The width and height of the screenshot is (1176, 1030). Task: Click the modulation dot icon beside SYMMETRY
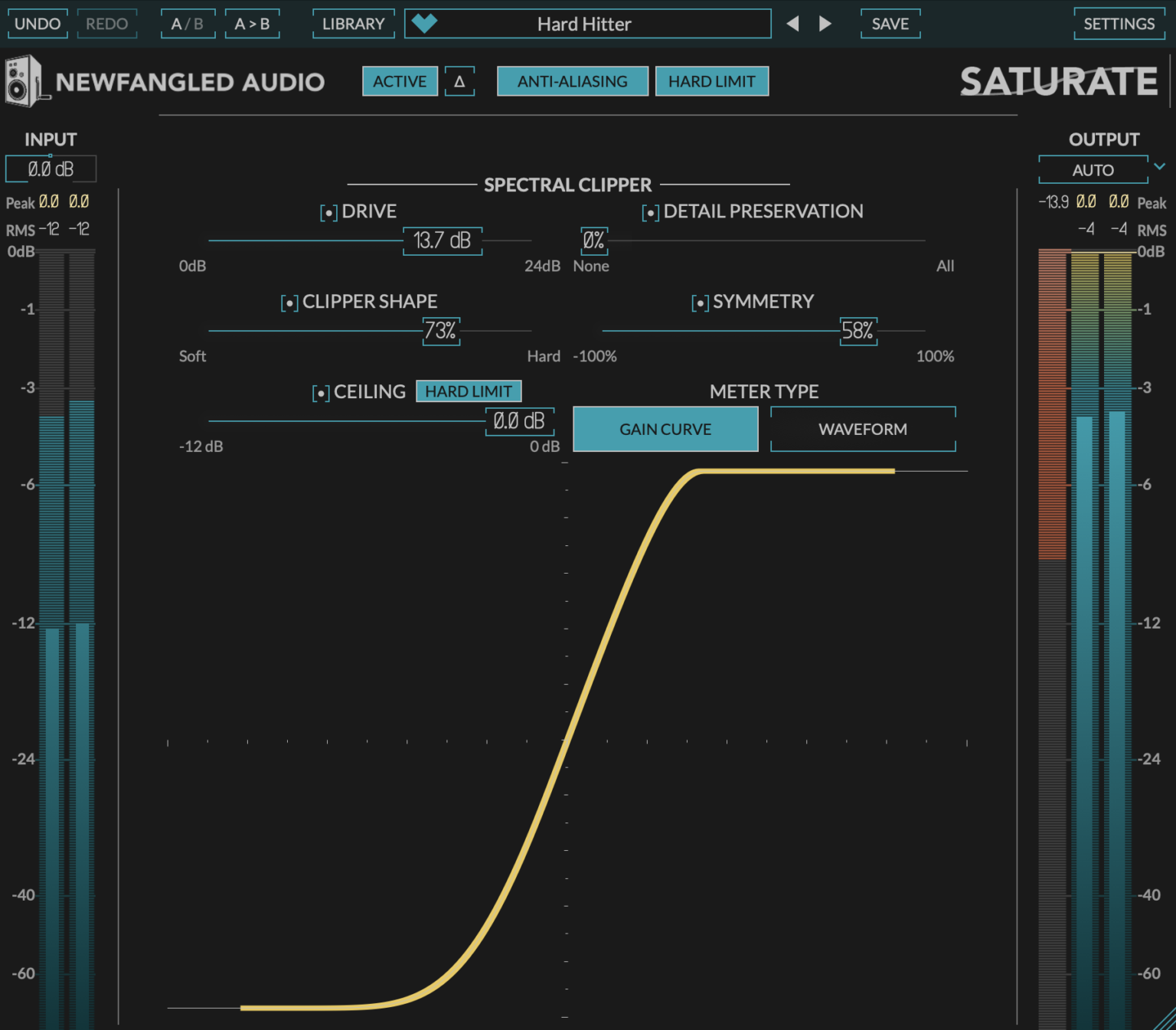coord(699,302)
